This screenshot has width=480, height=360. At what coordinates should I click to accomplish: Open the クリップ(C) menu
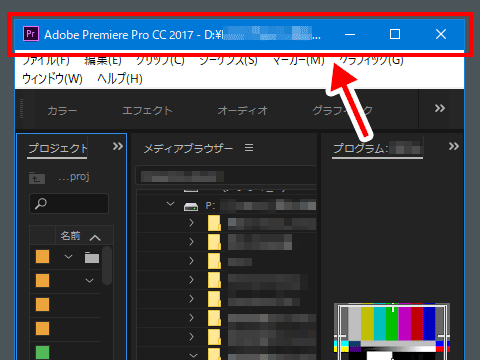point(160,61)
